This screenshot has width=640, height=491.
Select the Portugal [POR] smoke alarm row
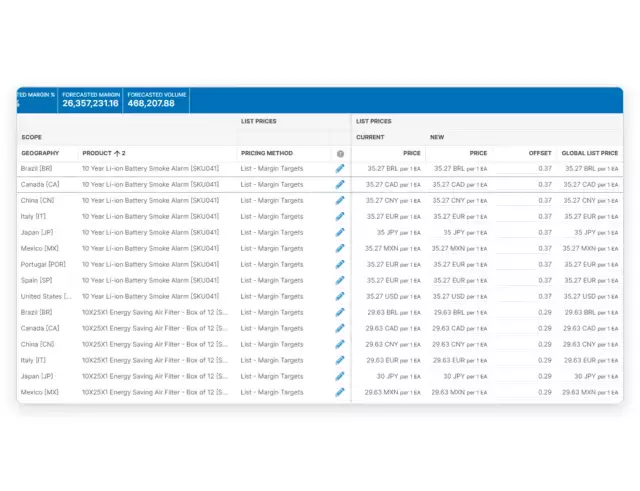(x=43, y=265)
